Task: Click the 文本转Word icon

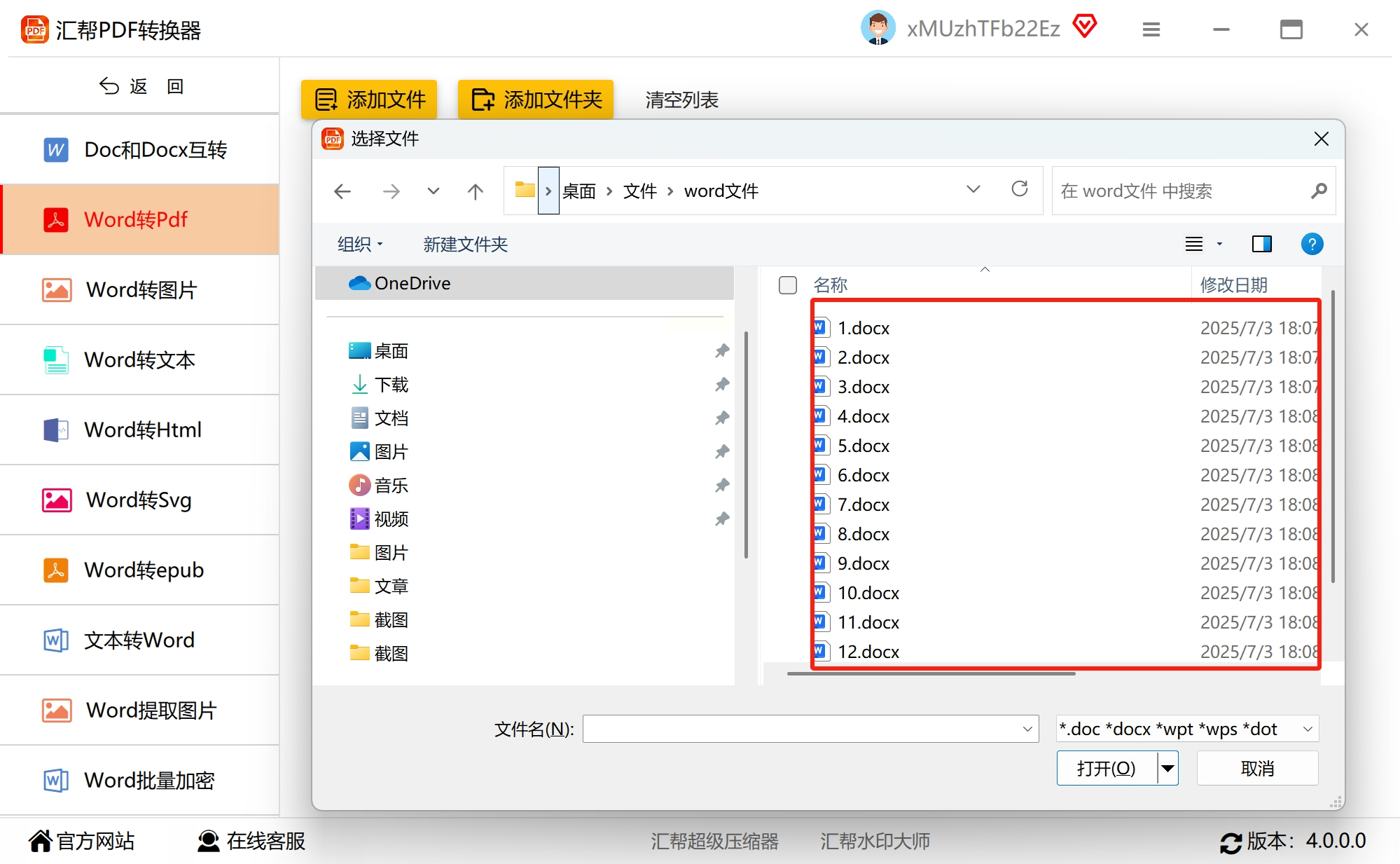Action: (x=56, y=640)
